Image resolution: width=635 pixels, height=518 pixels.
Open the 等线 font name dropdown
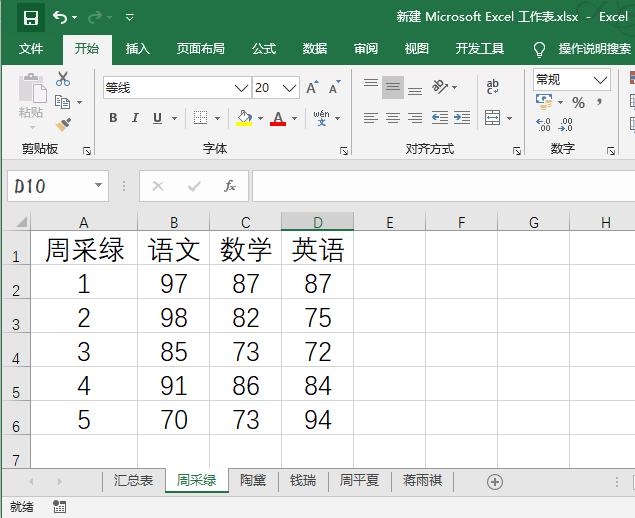241,88
